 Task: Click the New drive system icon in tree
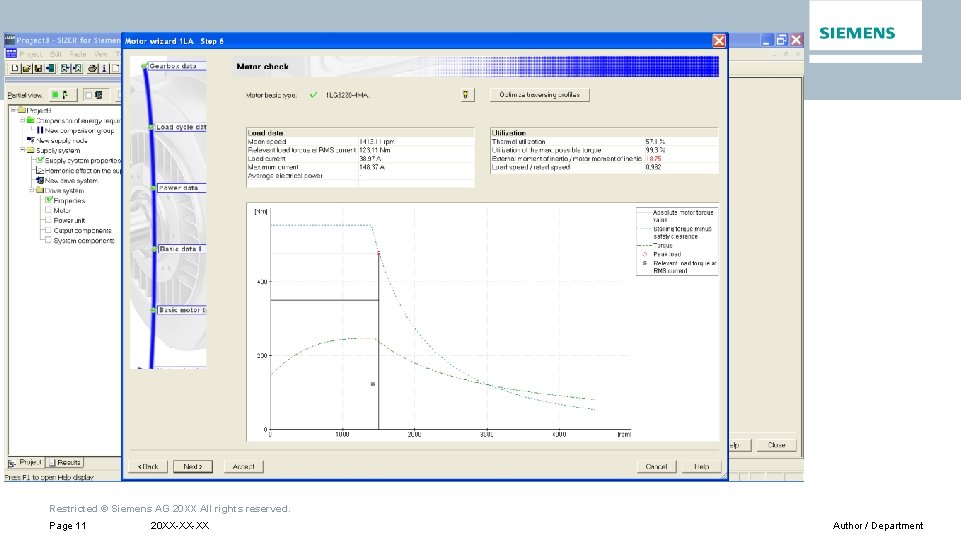click(x=40, y=180)
